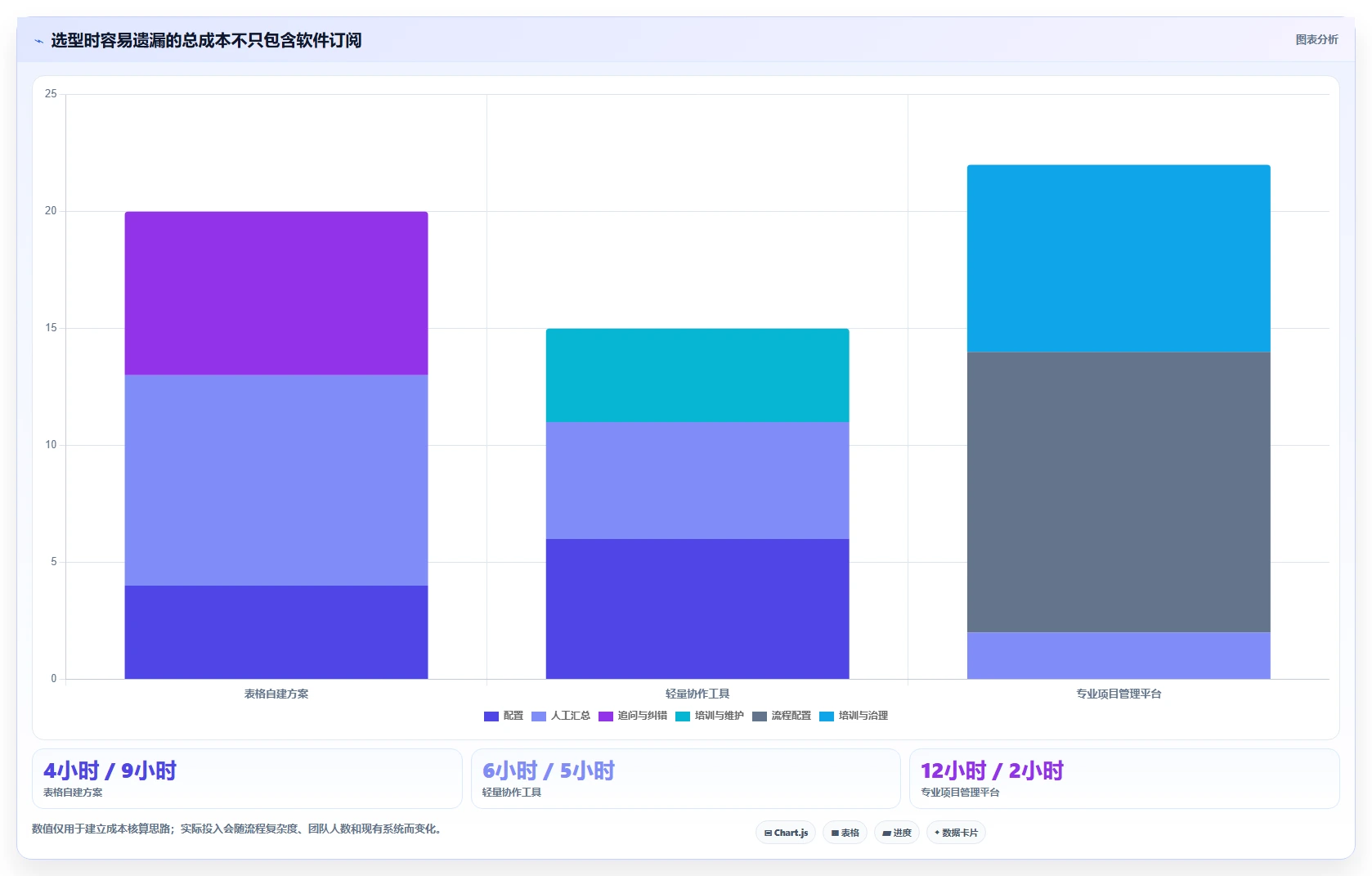This screenshot has height=876, width=1372.
Task: Toggle the 配置 legend color swatch
Action: [491, 717]
